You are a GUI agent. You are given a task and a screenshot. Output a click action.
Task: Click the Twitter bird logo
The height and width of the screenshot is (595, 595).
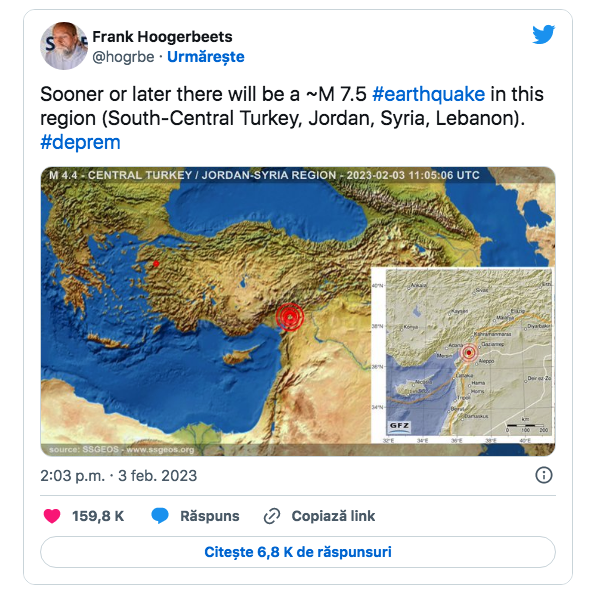tap(543, 35)
